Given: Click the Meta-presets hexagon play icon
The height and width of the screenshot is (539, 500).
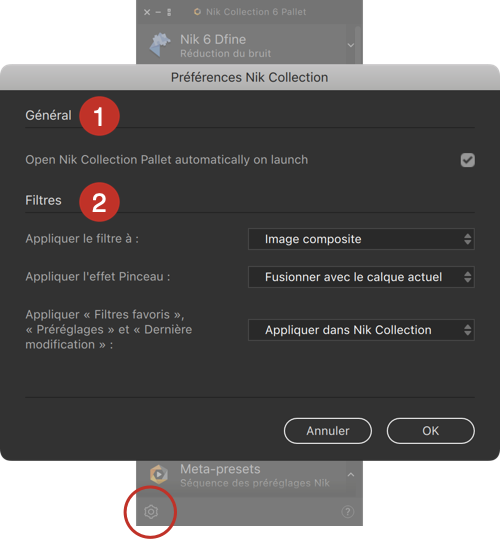Looking at the screenshot, I should coord(159,474).
